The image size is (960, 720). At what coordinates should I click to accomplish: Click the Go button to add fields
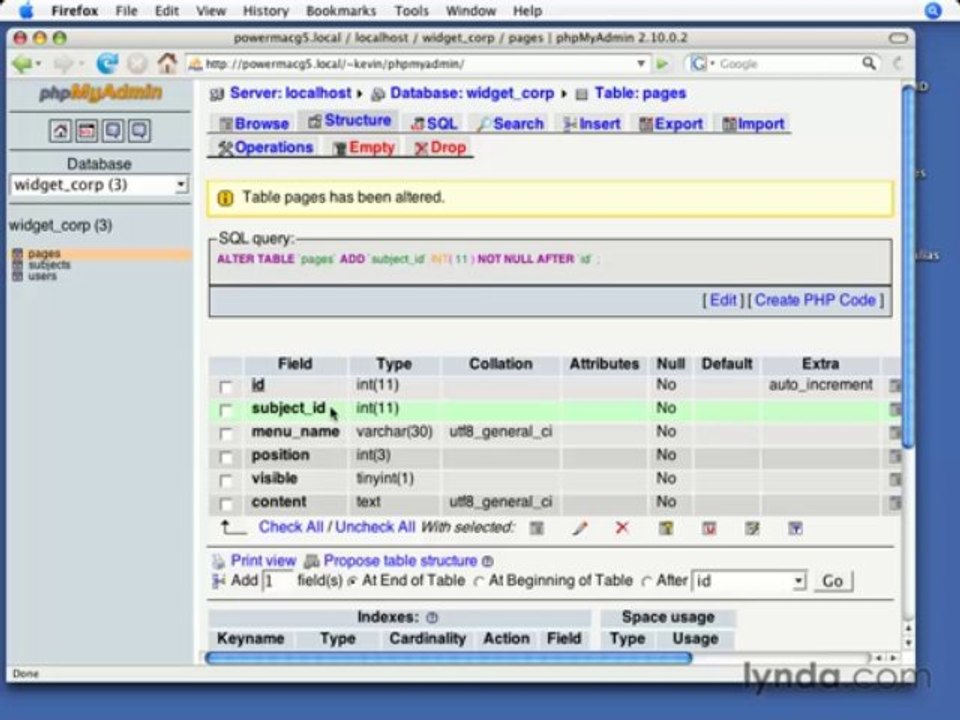[832, 581]
